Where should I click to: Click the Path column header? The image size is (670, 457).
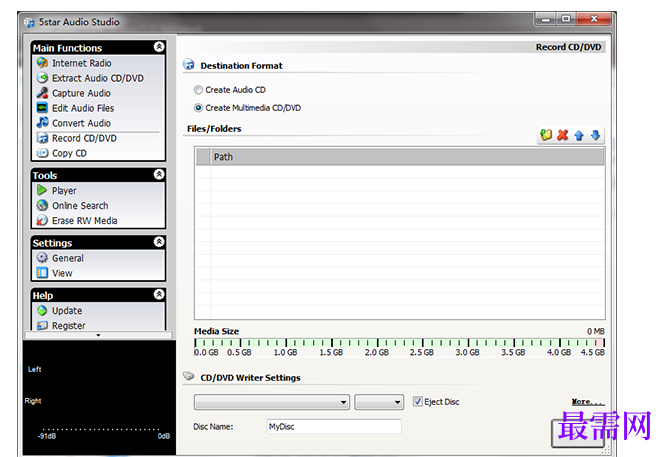coord(408,157)
